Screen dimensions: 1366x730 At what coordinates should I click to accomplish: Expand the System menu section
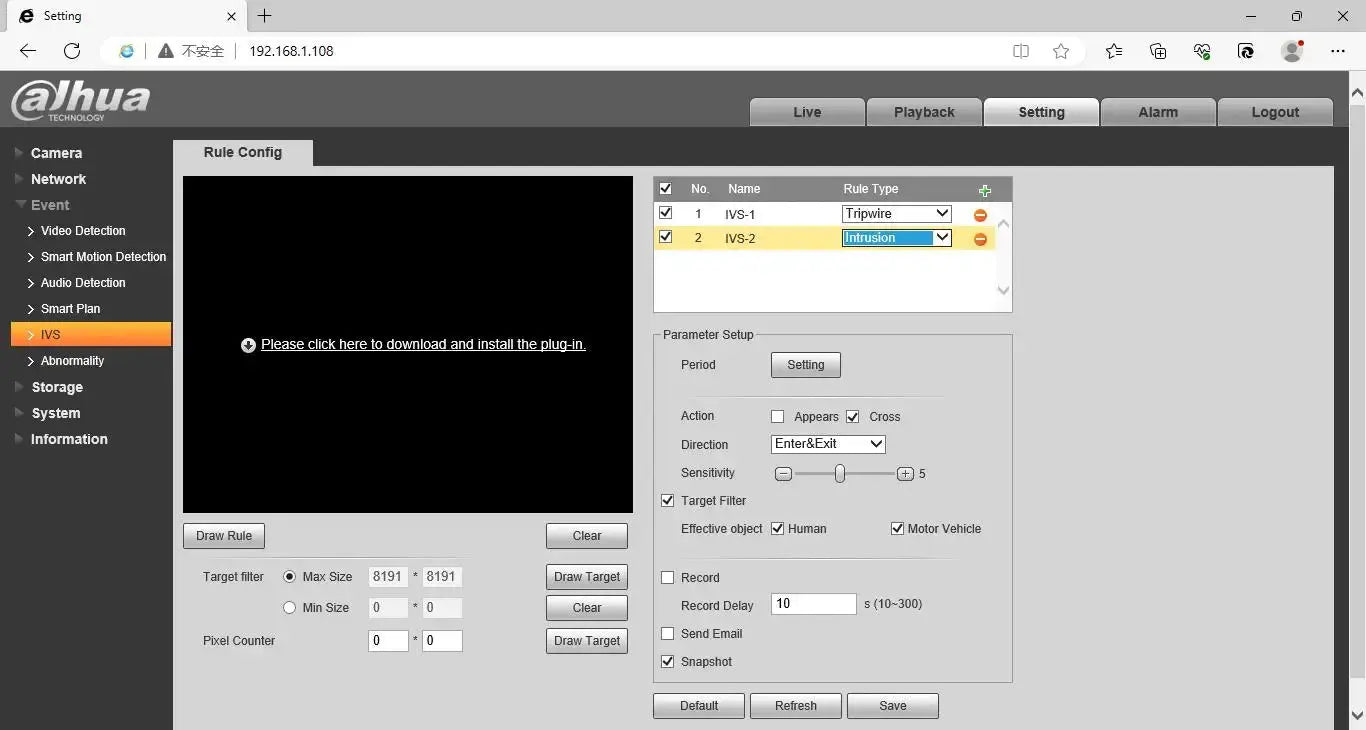point(55,413)
